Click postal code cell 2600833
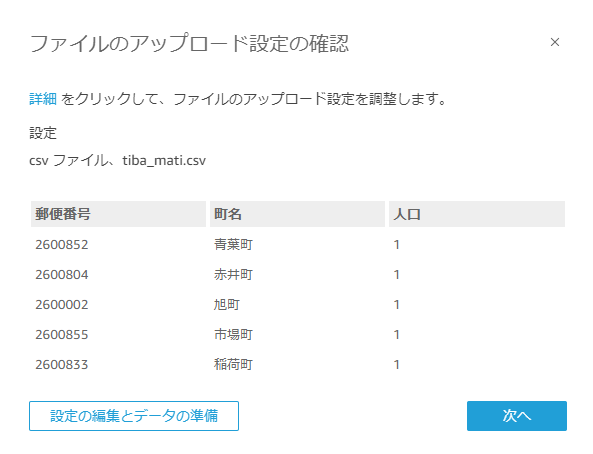 (x=62, y=364)
